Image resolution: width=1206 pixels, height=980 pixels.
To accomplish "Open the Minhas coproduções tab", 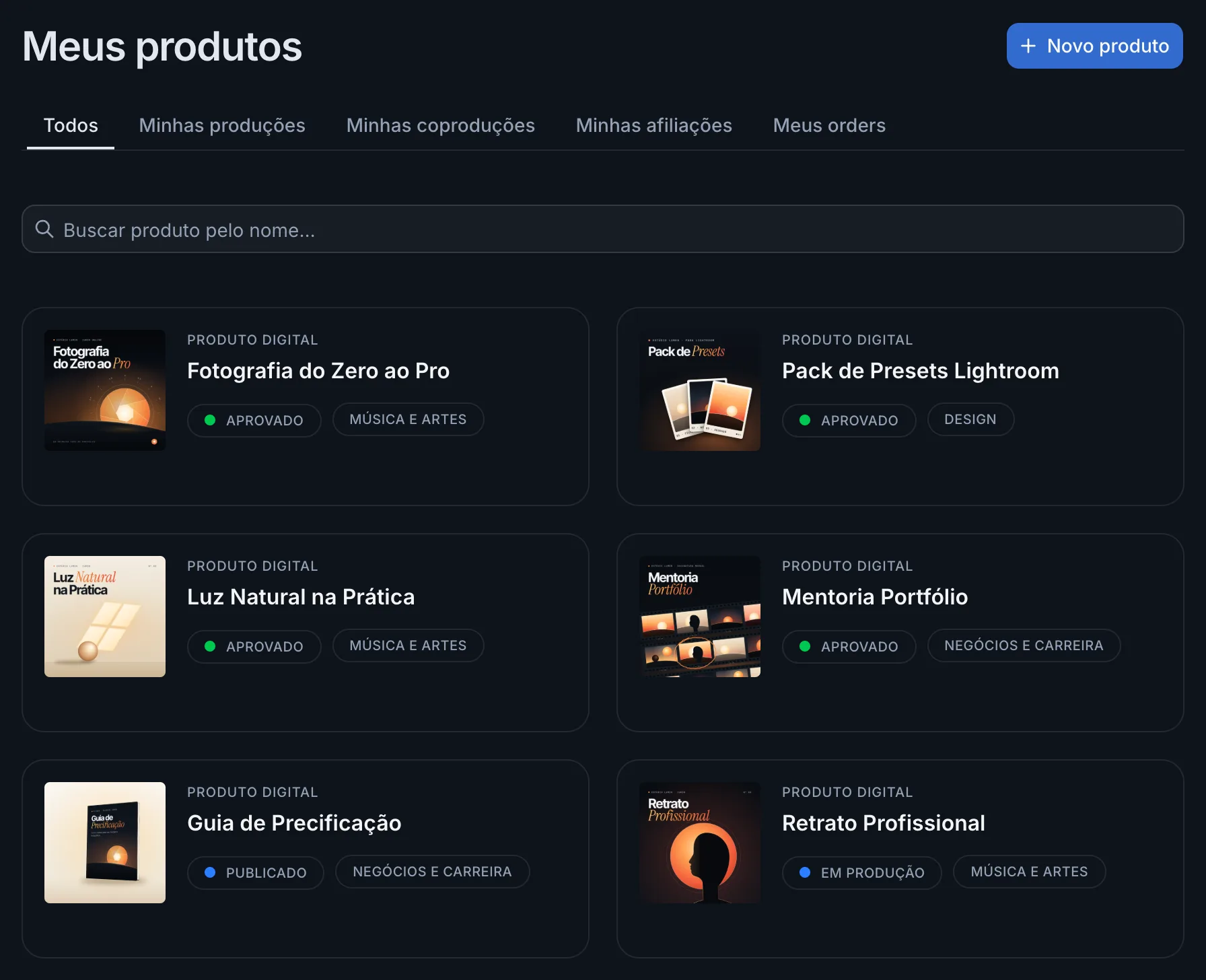I will (441, 125).
